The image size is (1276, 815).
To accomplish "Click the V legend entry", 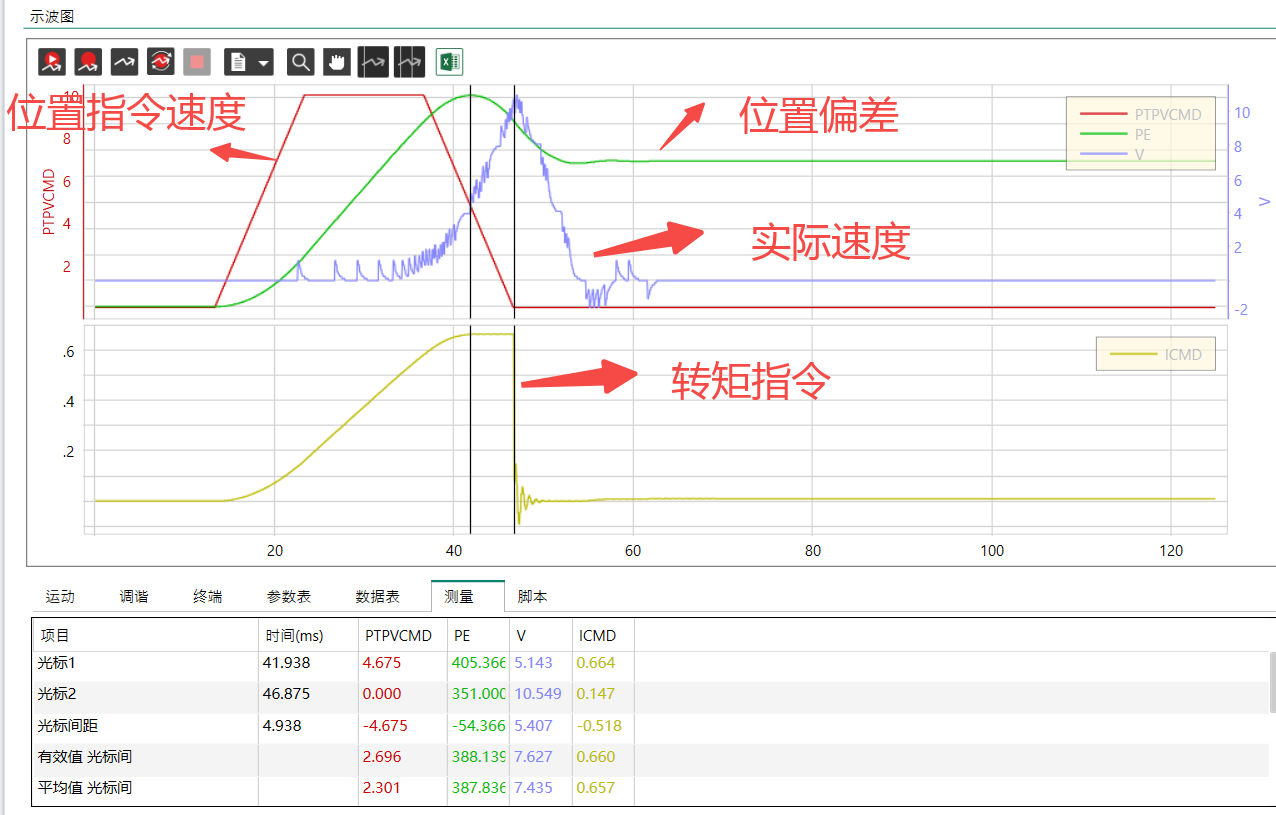I will [x=1111, y=154].
